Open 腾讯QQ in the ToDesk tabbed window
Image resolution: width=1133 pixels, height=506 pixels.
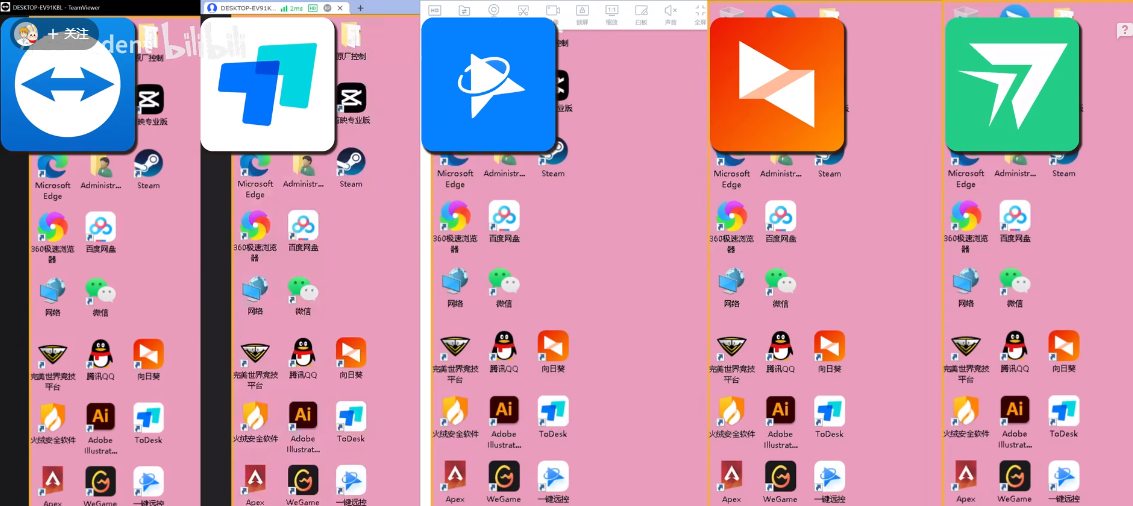click(303, 359)
